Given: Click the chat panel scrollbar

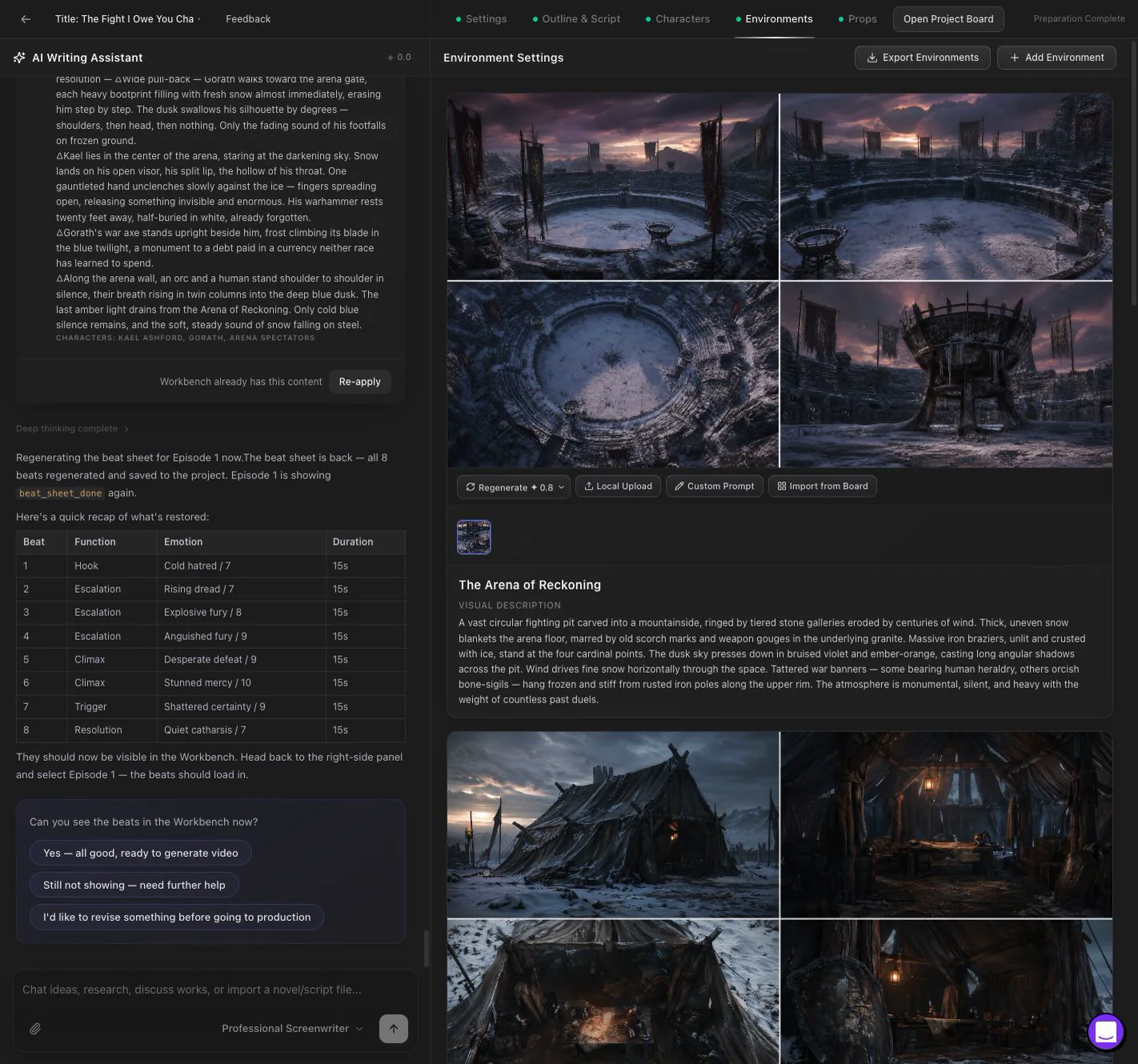Looking at the screenshot, I should pyautogui.click(x=426, y=948).
